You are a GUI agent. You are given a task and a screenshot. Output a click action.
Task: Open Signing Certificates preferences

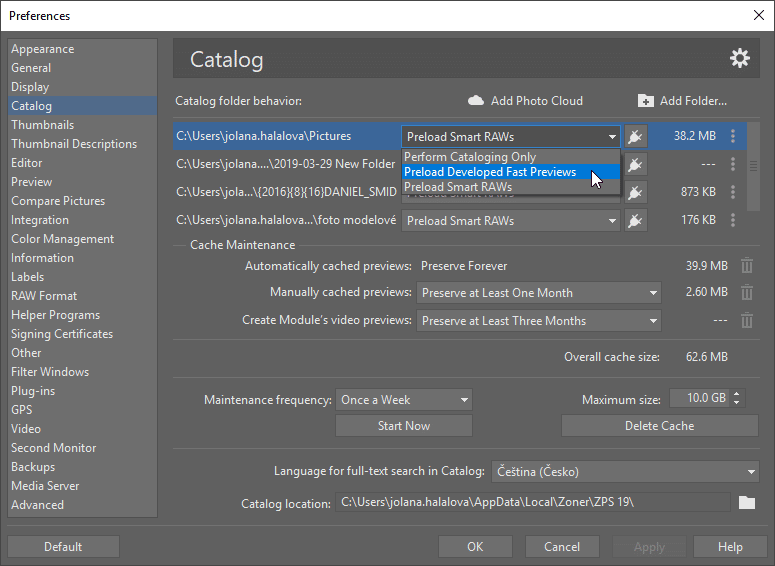pyautogui.click(x=83, y=334)
